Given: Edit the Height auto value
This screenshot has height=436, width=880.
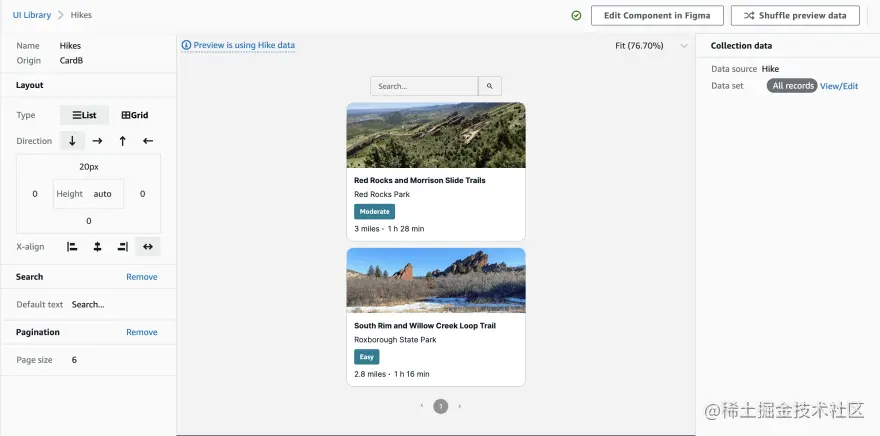Looking at the screenshot, I should [103, 194].
